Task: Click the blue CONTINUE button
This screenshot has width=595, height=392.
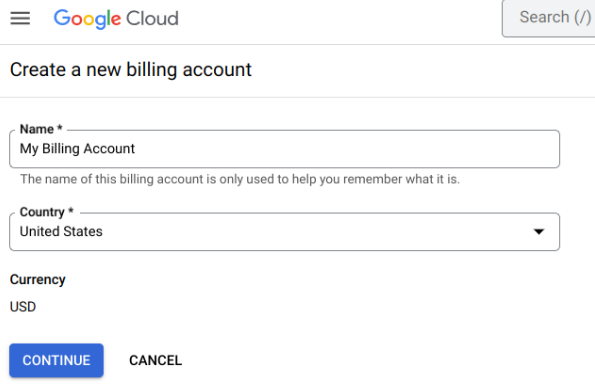Action: [x=56, y=360]
